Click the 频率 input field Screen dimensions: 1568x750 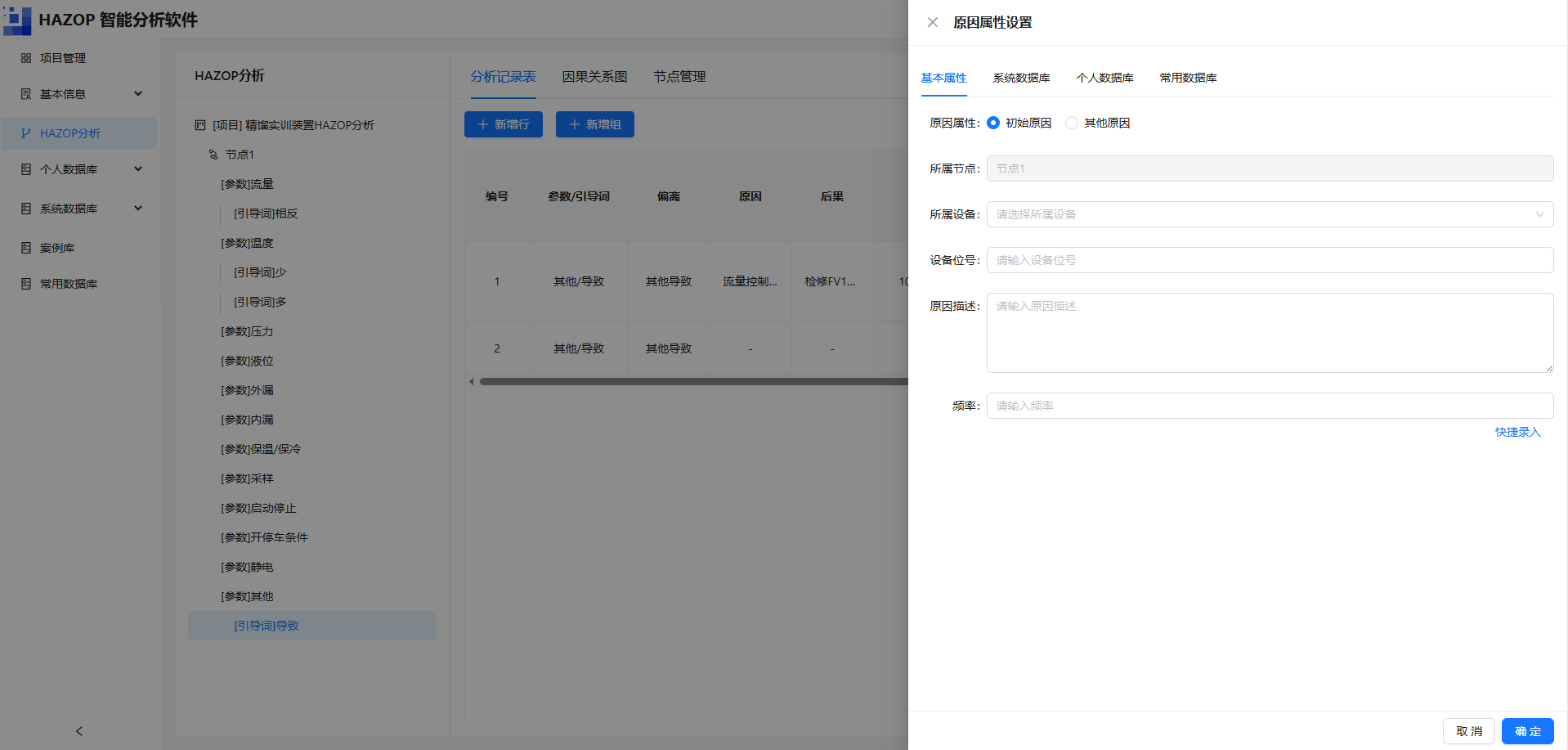[1270, 406]
